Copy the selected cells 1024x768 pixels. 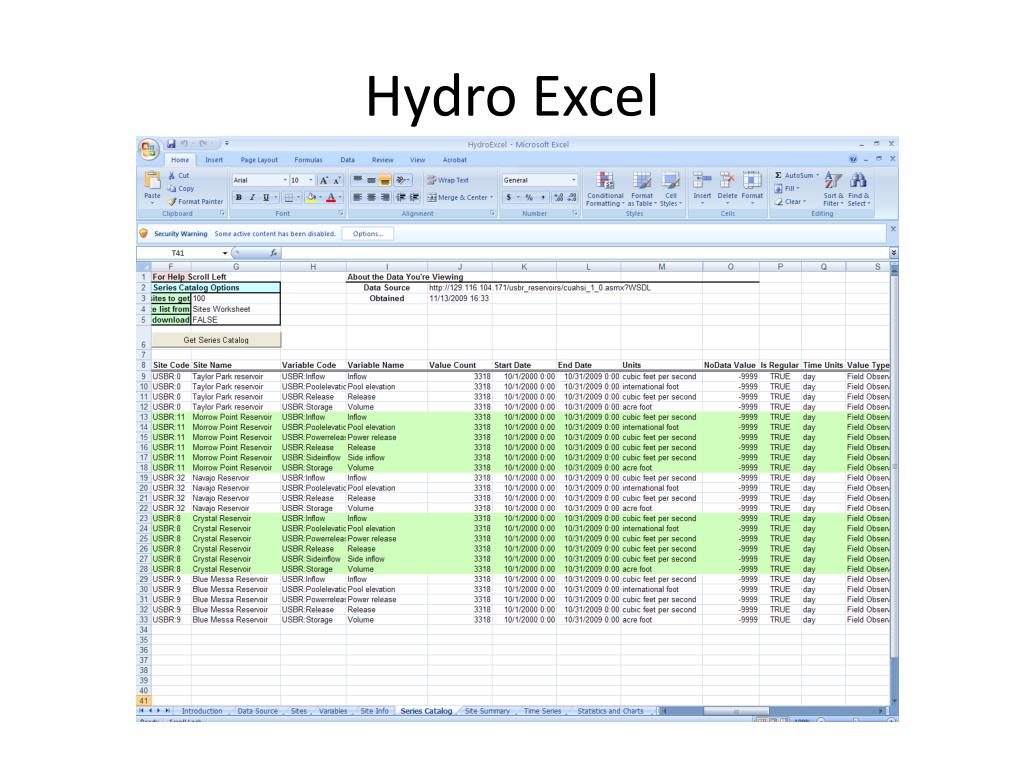(x=180, y=188)
